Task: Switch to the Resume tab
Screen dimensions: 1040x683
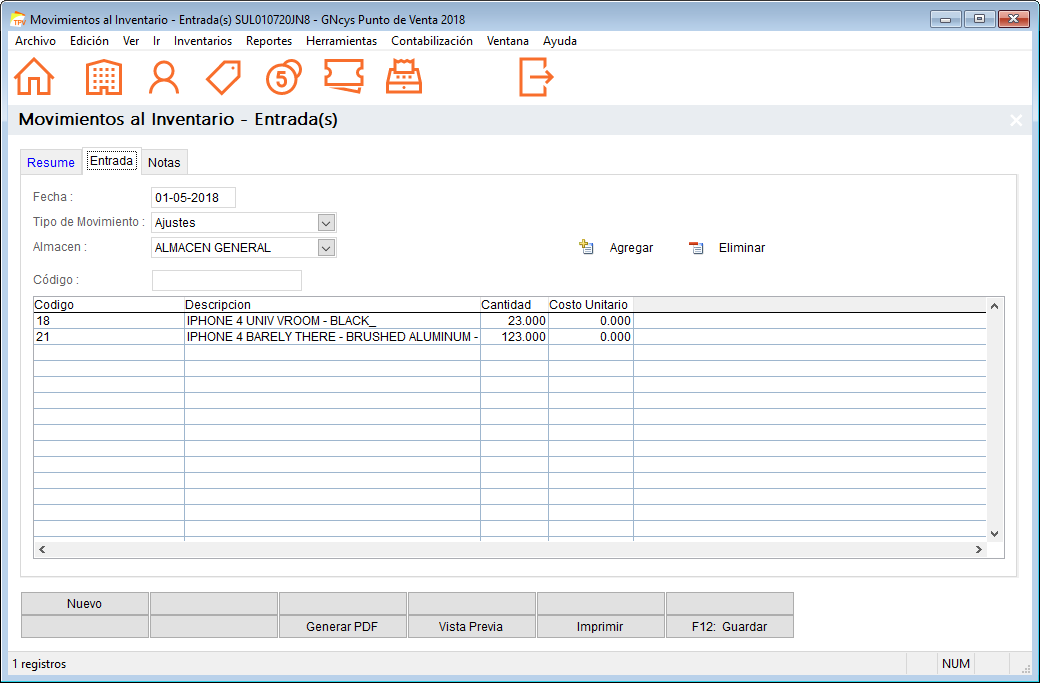Action: [x=51, y=162]
